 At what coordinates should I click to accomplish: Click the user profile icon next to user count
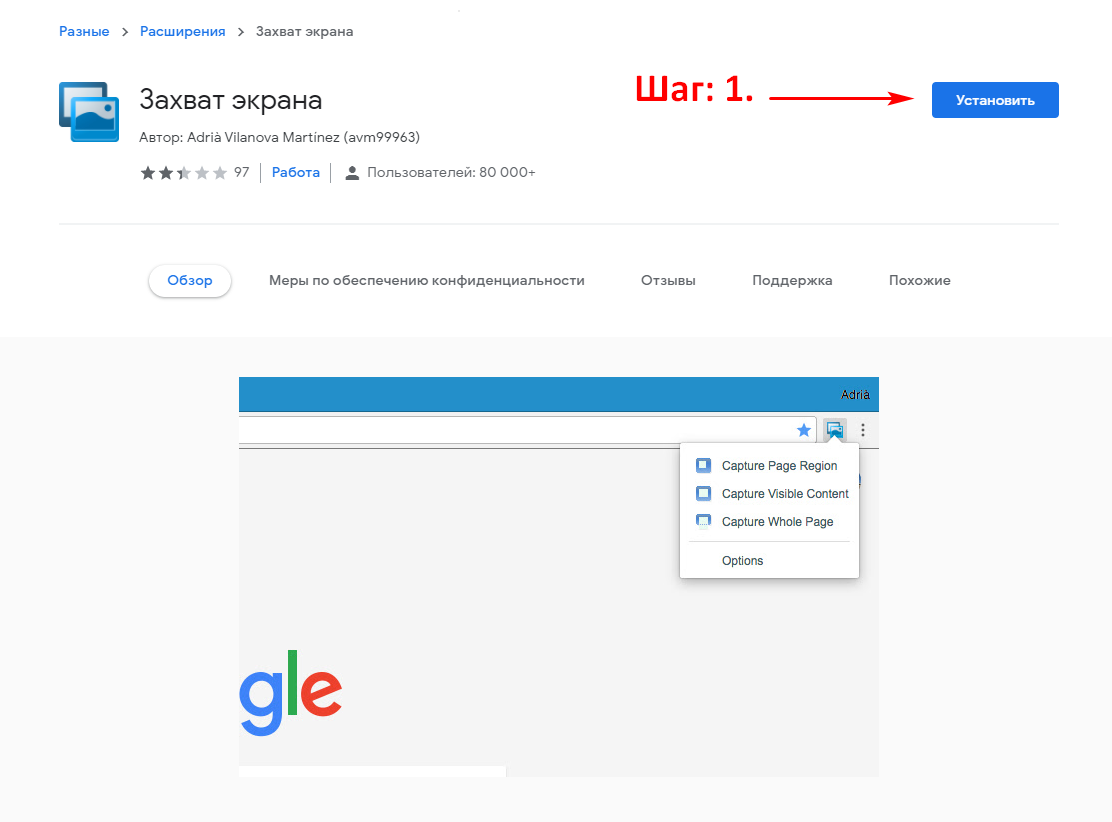tap(351, 172)
